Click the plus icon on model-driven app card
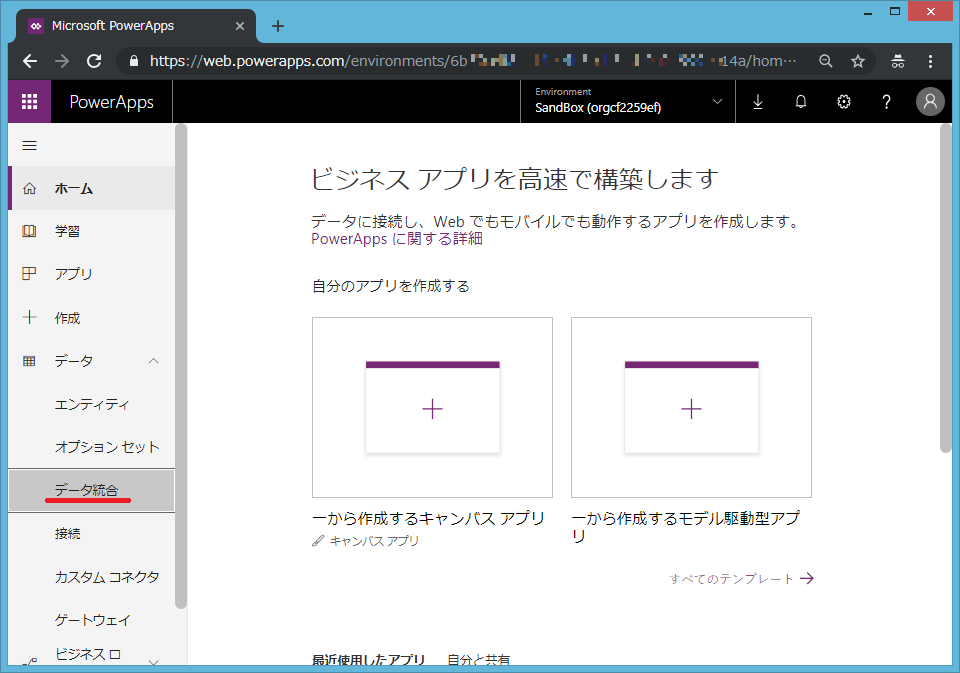This screenshot has width=960, height=673. (691, 409)
